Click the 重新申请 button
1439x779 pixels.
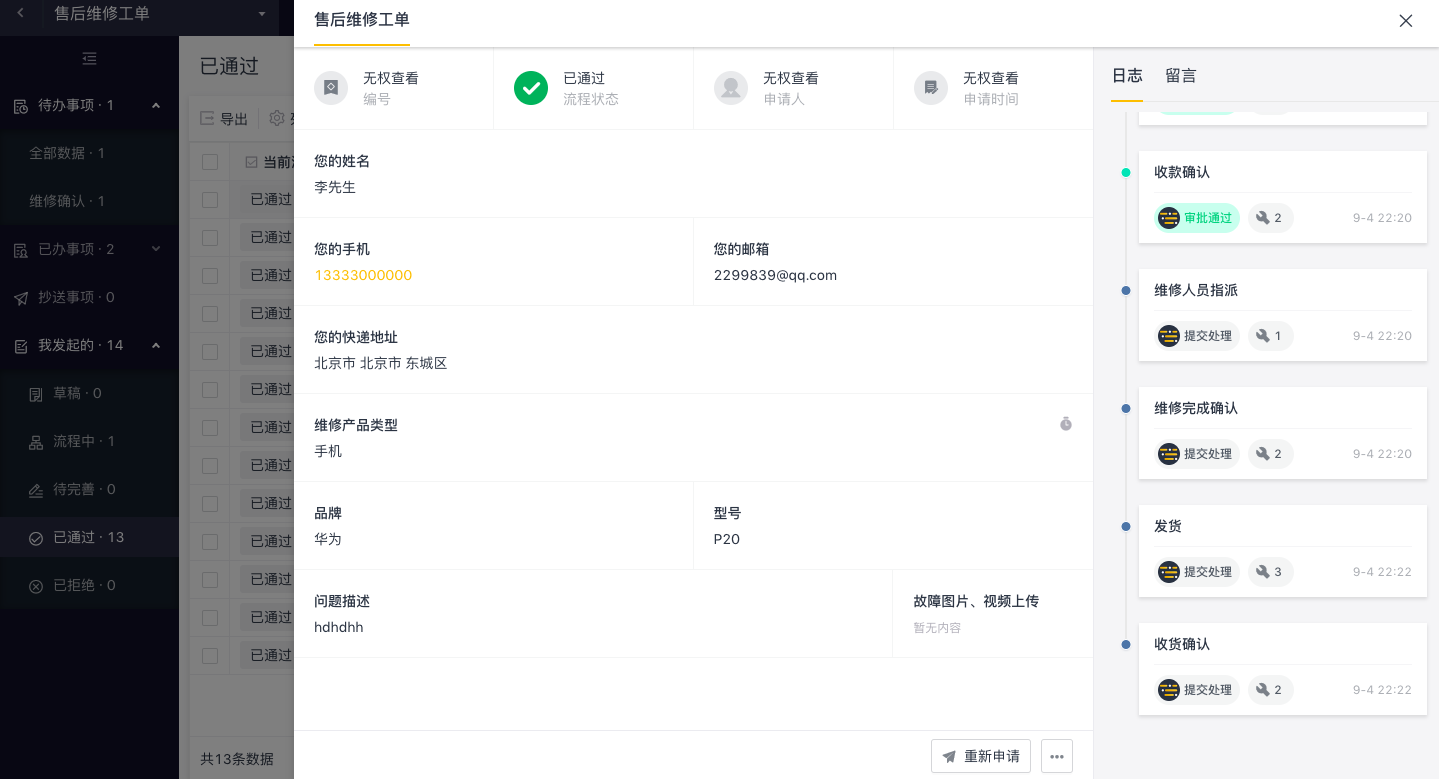(981, 756)
